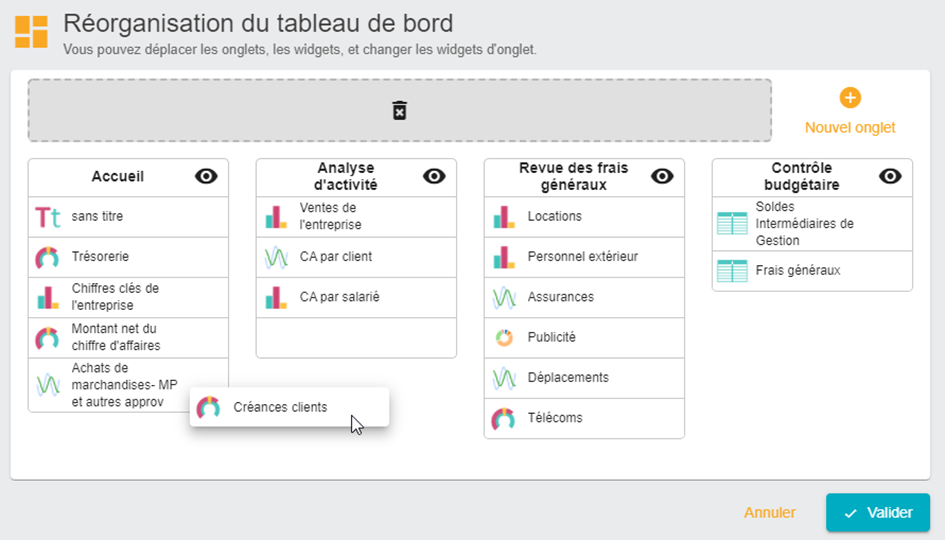Click the Annuler link

pos(770,513)
